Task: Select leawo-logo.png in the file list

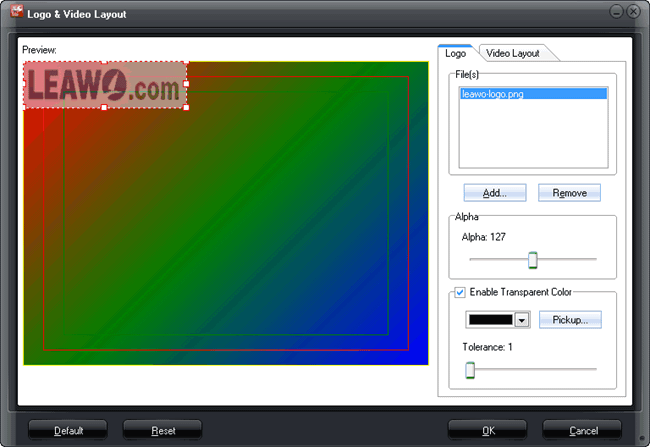Action: pyautogui.click(x=534, y=94)
